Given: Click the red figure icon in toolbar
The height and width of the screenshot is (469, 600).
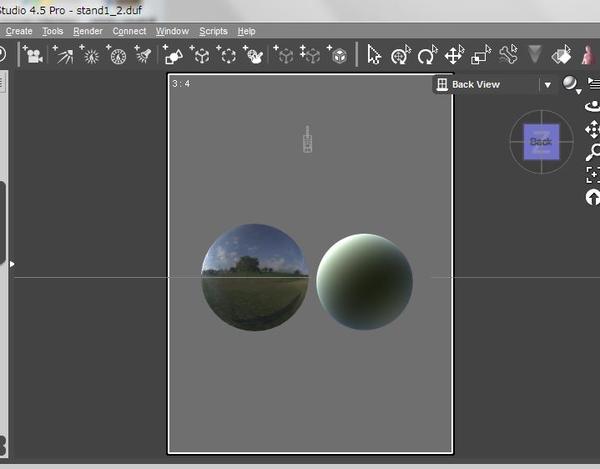Looking at the screenshot, I should [x=589, y=55].
